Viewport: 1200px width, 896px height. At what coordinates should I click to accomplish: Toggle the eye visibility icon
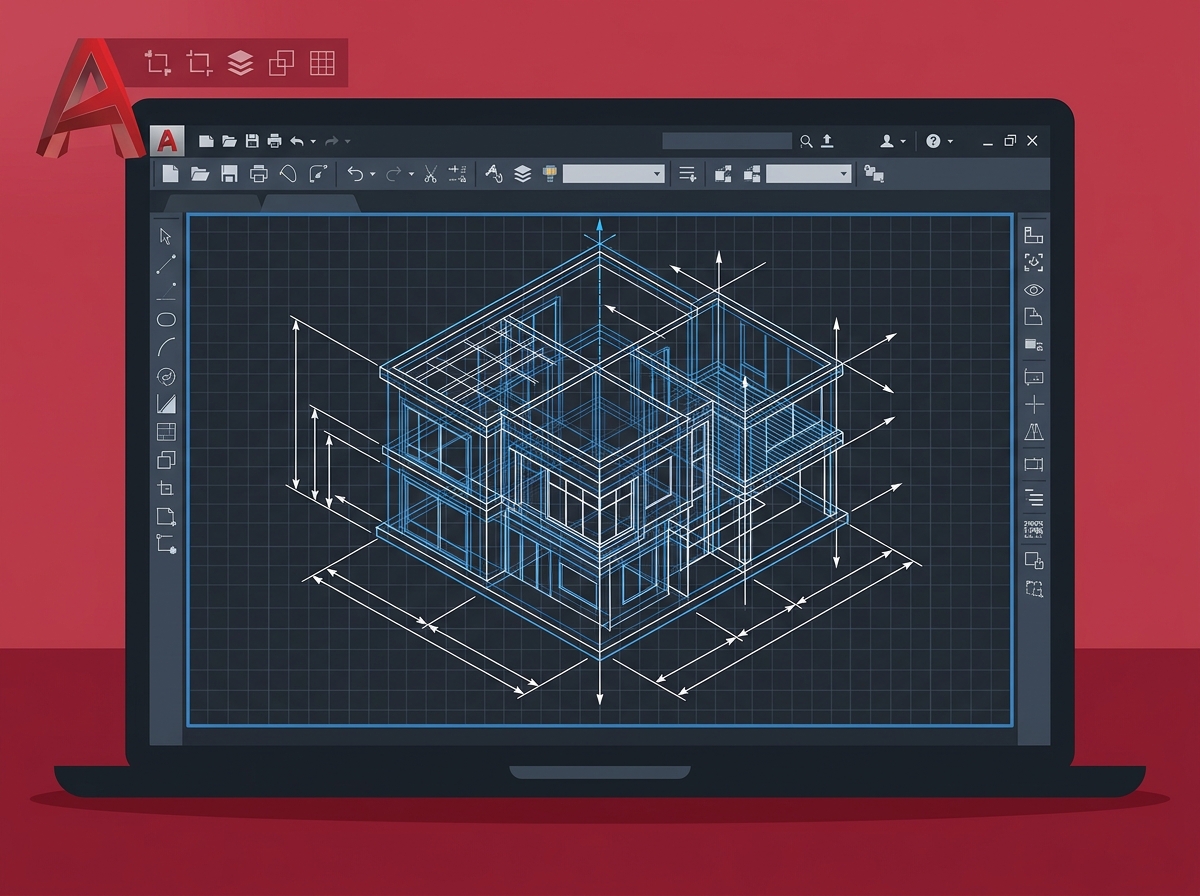tap(1034, 290)
